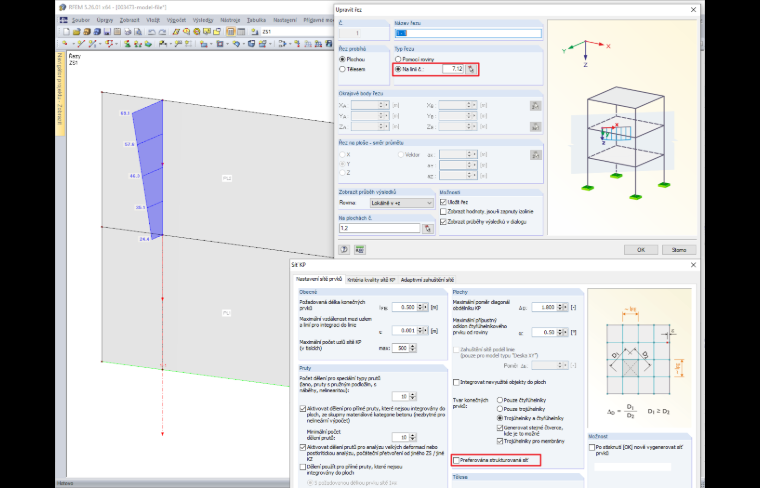The width and height of the screenshot is (760, 488).
Task: Open the Zobrazit menu
Action: point(129,20)
